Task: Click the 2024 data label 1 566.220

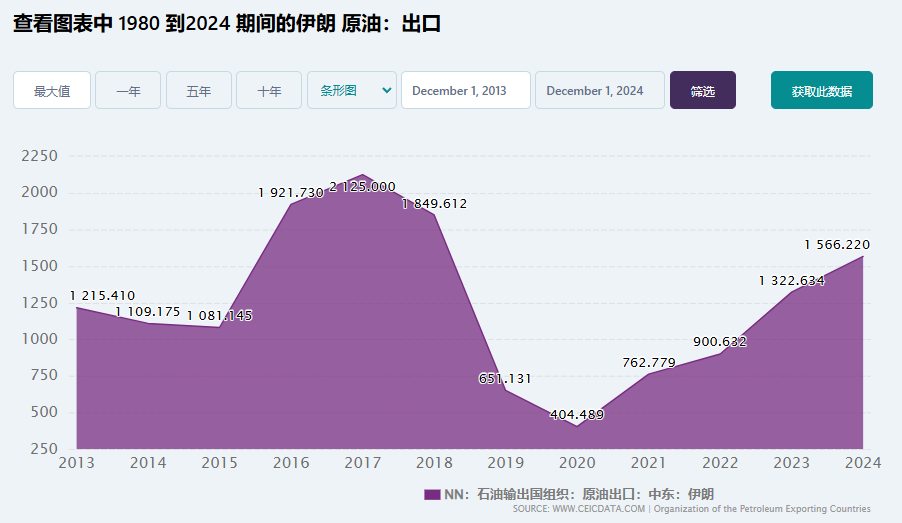Action: coord(837,245)
